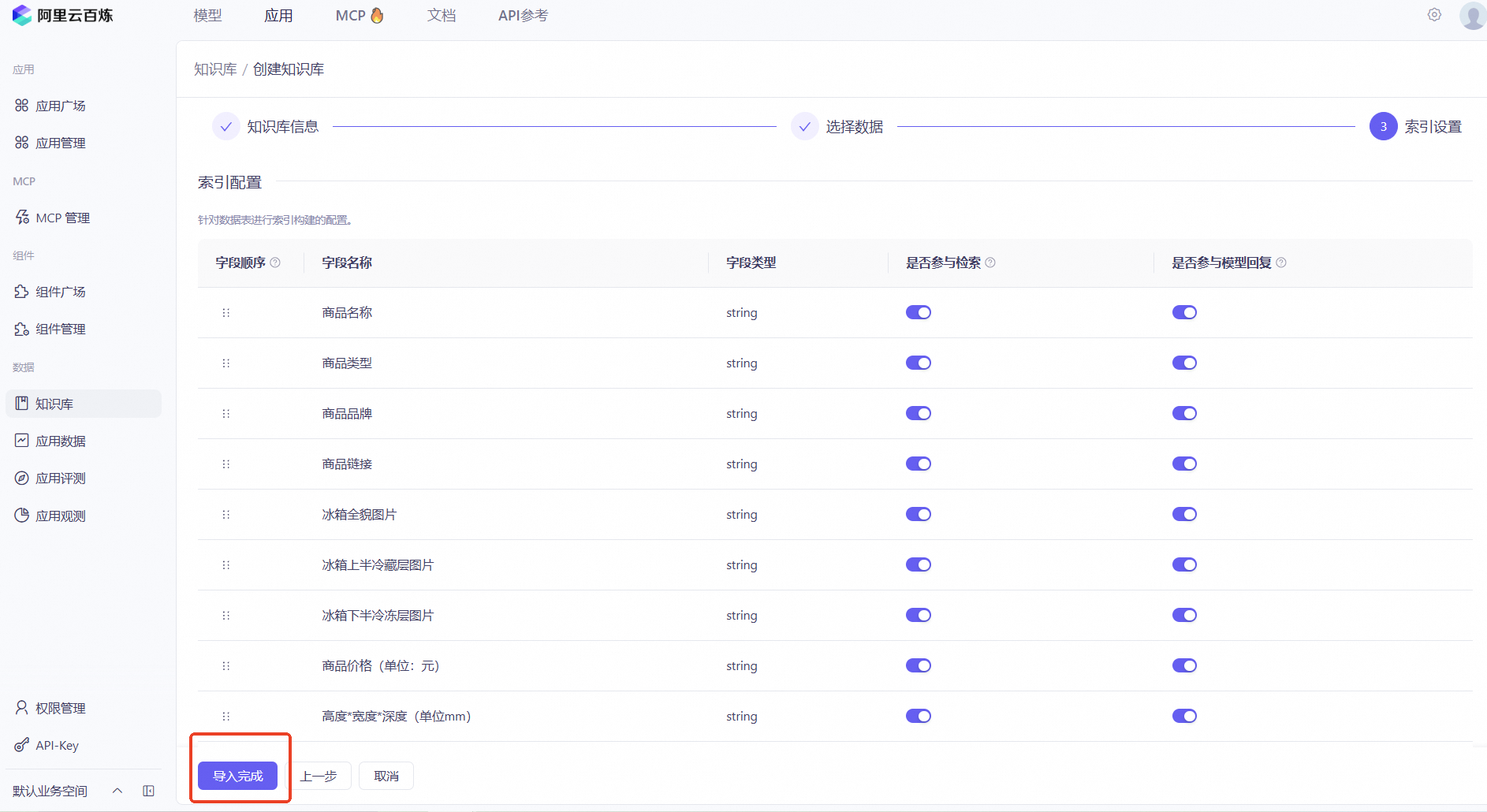Disable retrieval switch for 商品链接
This screenshot has height=812, width=1487.
(x=919, y=464)
